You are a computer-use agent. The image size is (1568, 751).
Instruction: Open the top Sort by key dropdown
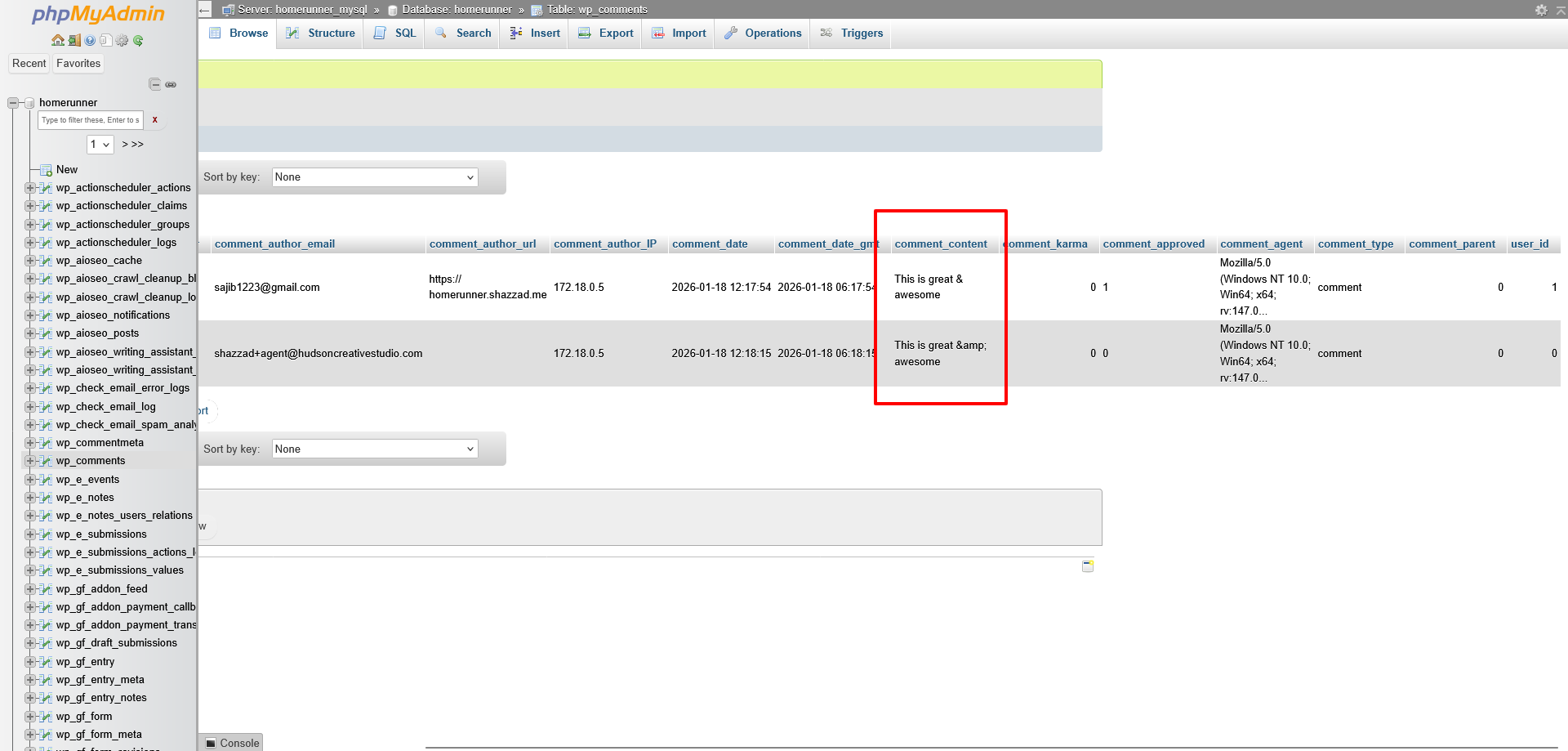375,177
